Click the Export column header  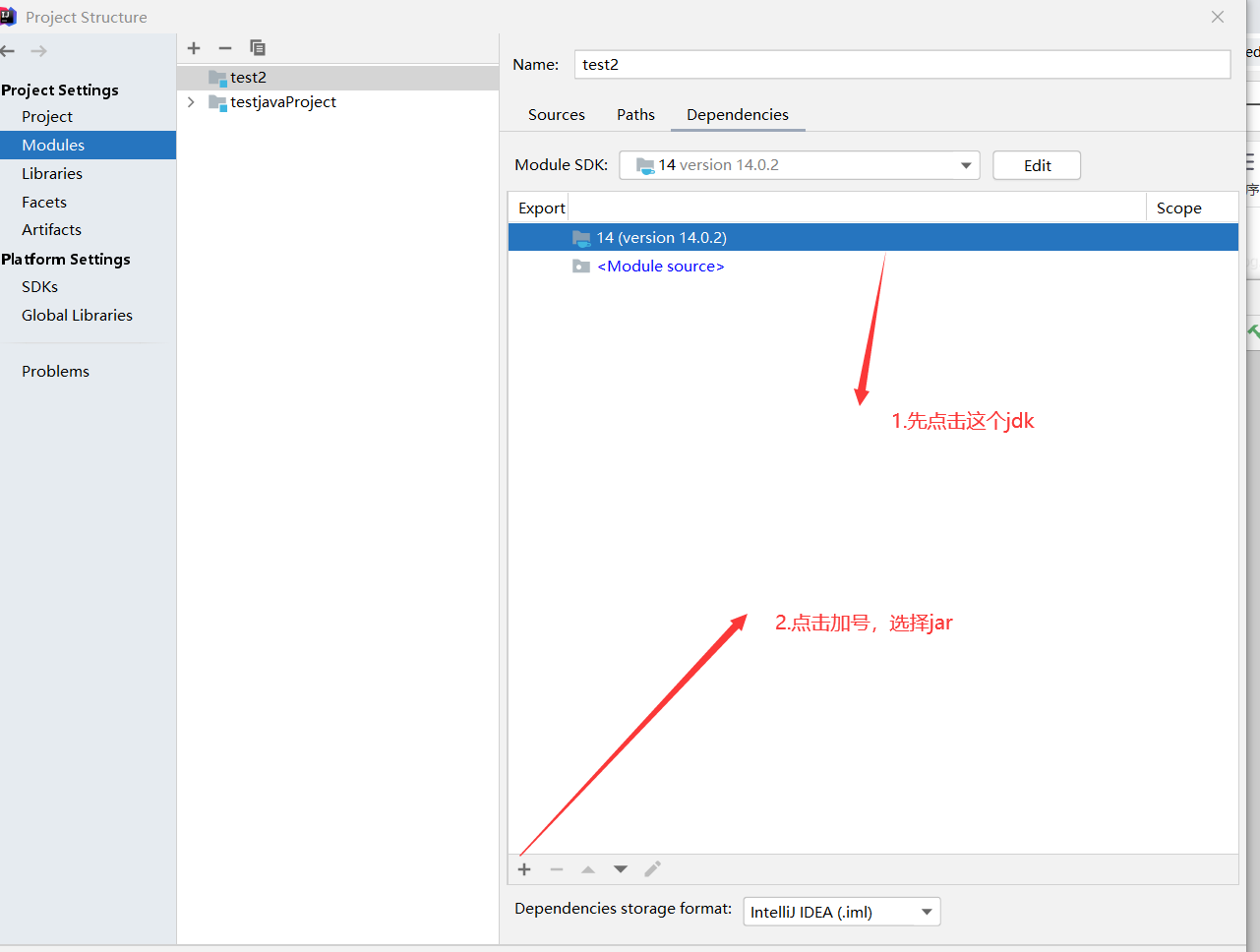click(541, 208)
